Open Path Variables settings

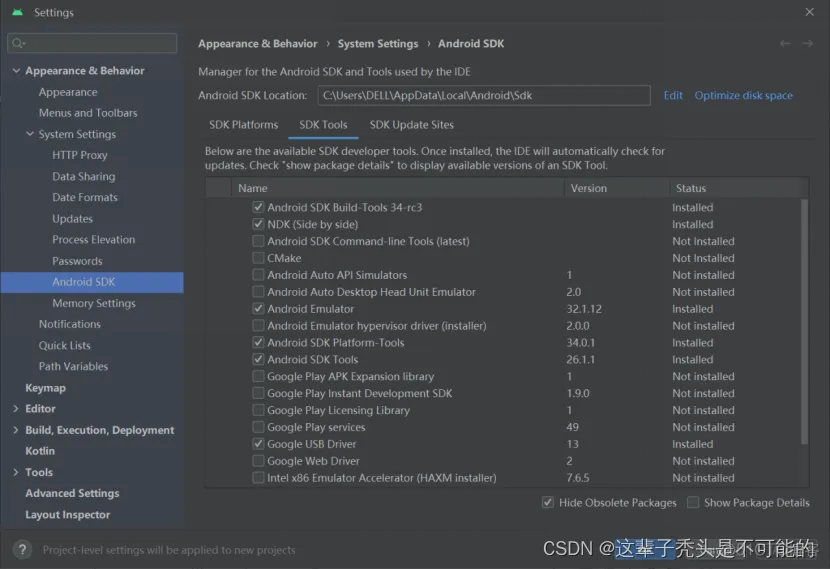coord(73,366)
